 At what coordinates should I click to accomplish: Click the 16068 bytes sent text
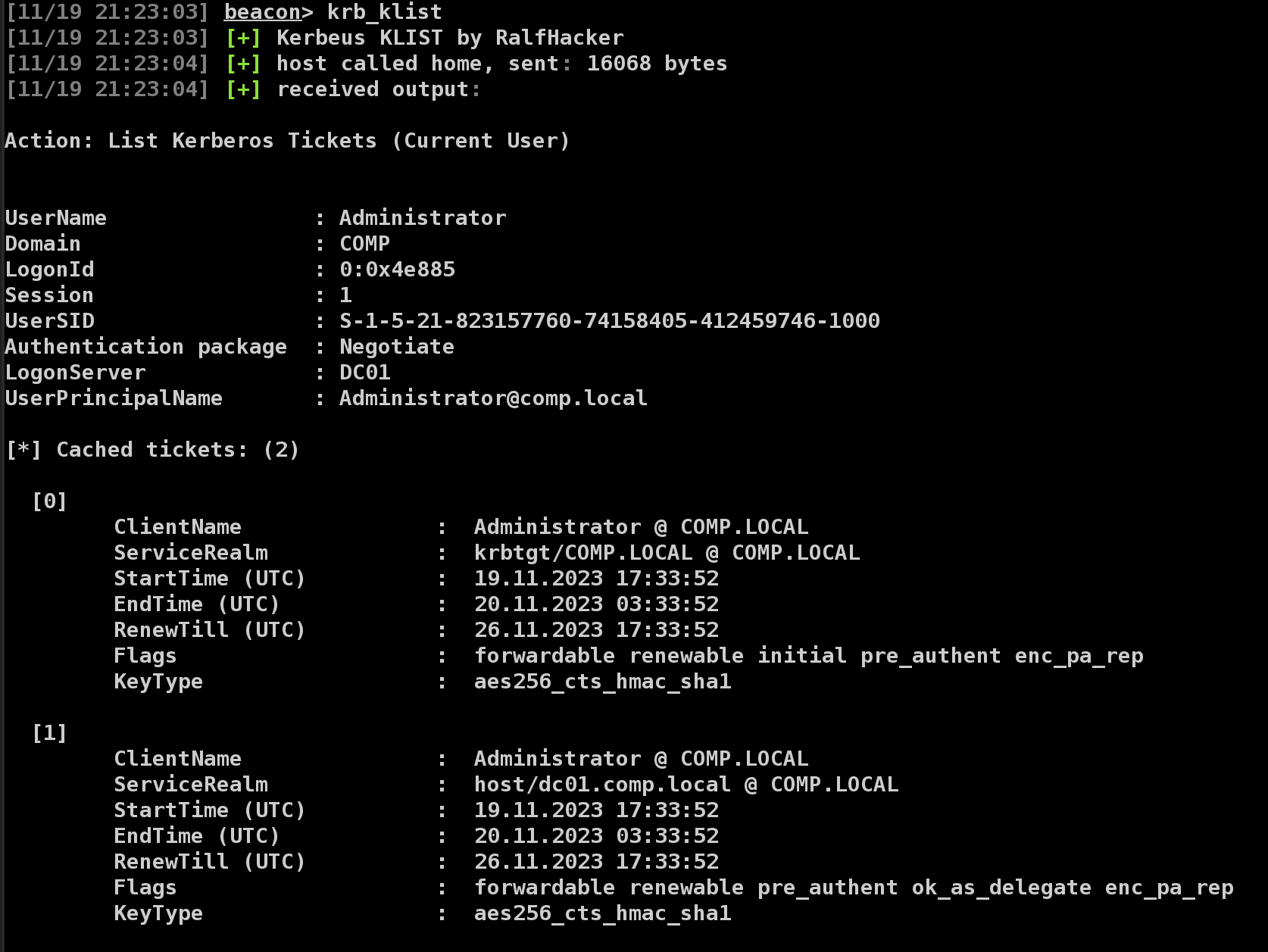tap(657, 64)
